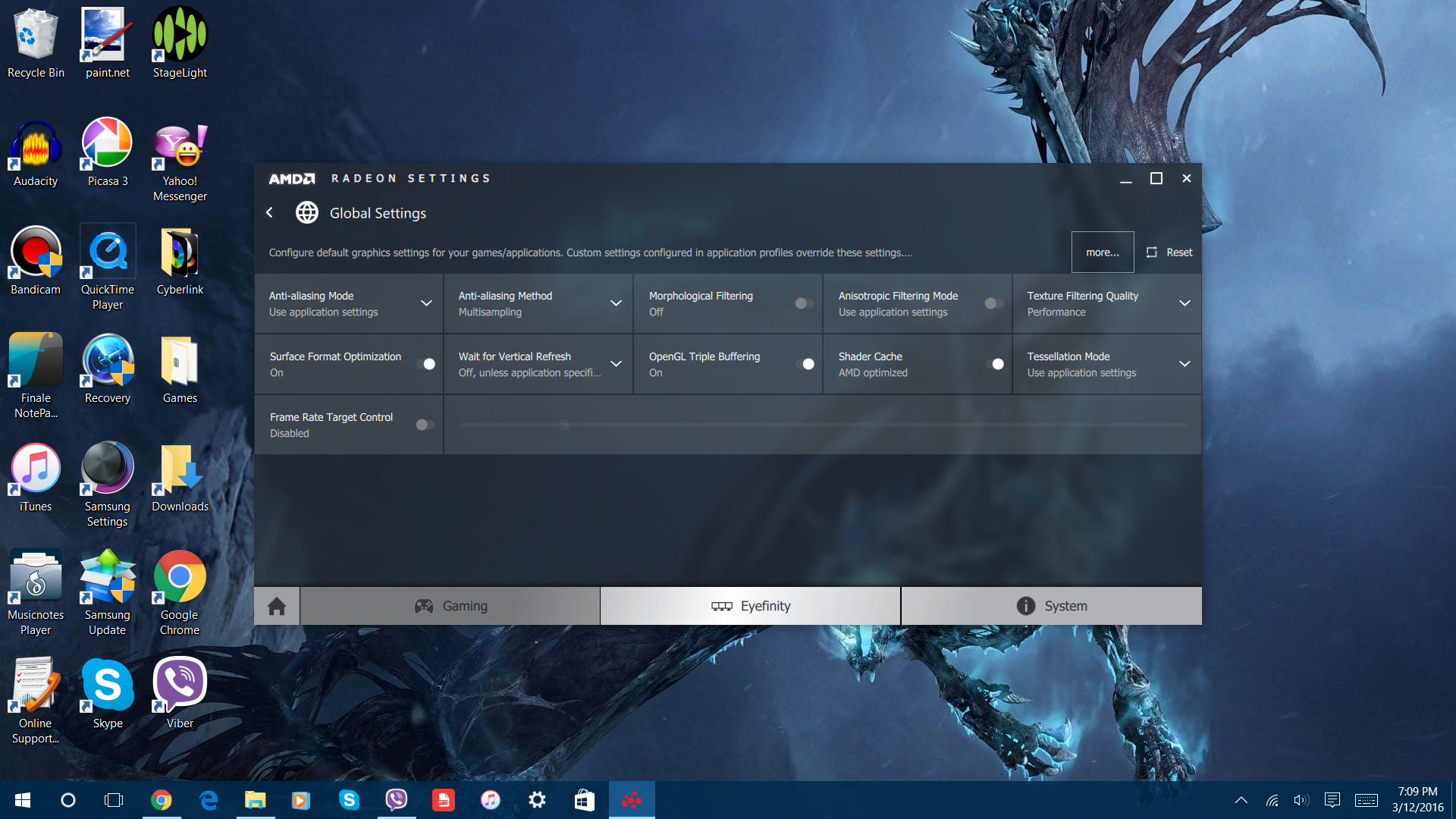Image resolution: width=1456 pixels, height=819 pixels.
Task: Open Bandicam desktop icon
Action: [x=36, y=261]
